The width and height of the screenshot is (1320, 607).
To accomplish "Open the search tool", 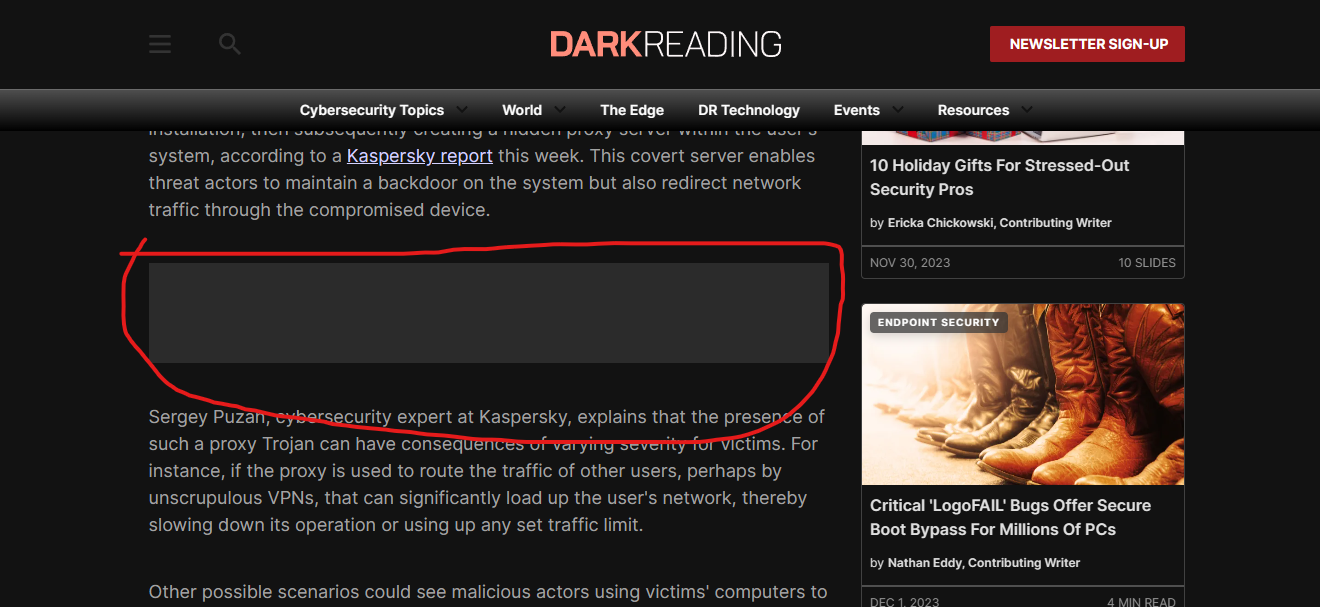I will pyautogui.click(x=229, y=43).
